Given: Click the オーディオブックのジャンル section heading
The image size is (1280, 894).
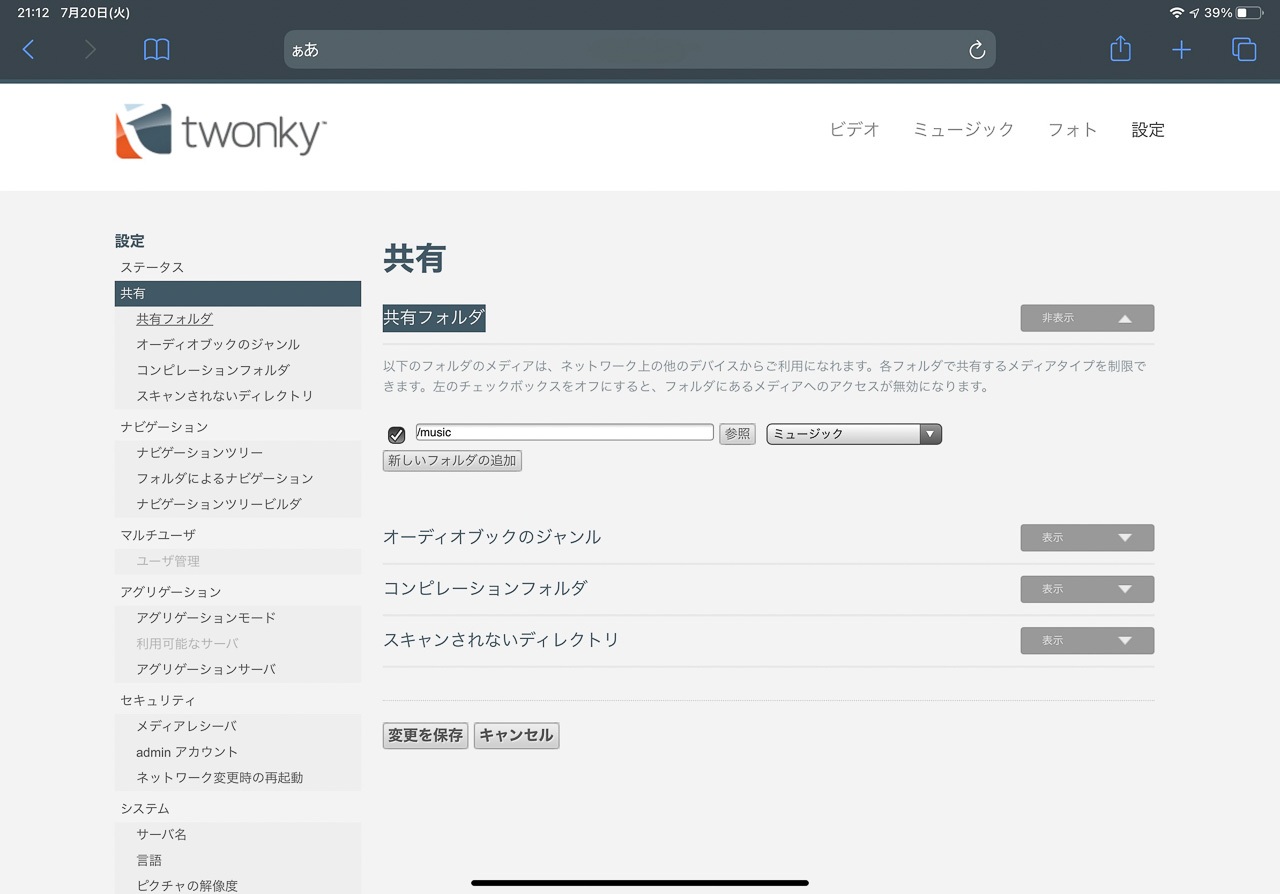Looking at the screenshot, I should coord(492,537).
